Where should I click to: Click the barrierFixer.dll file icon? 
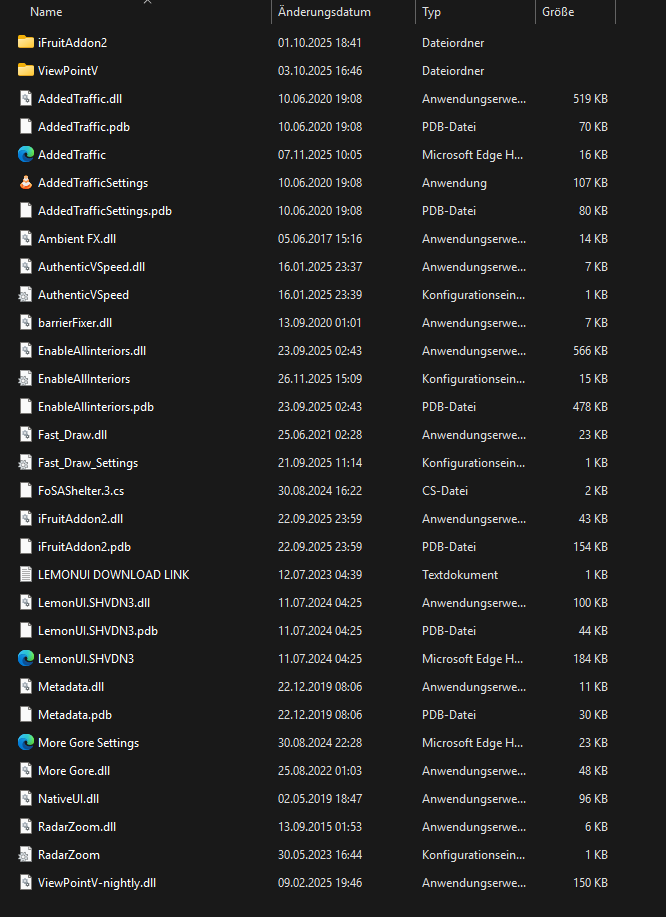pos(26,323)
